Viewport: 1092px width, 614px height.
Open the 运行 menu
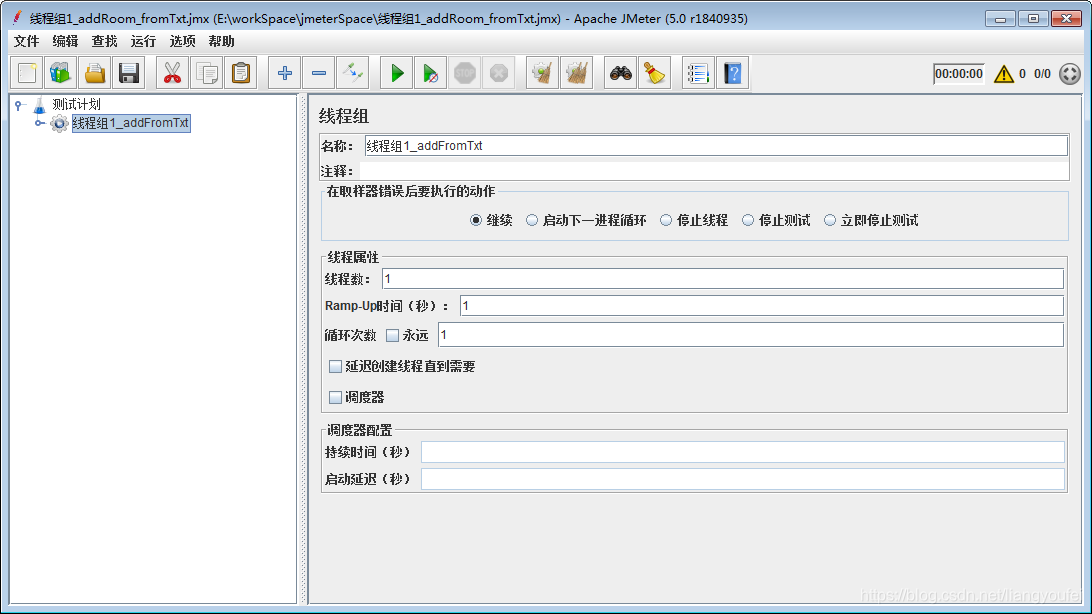pos(143,41)
